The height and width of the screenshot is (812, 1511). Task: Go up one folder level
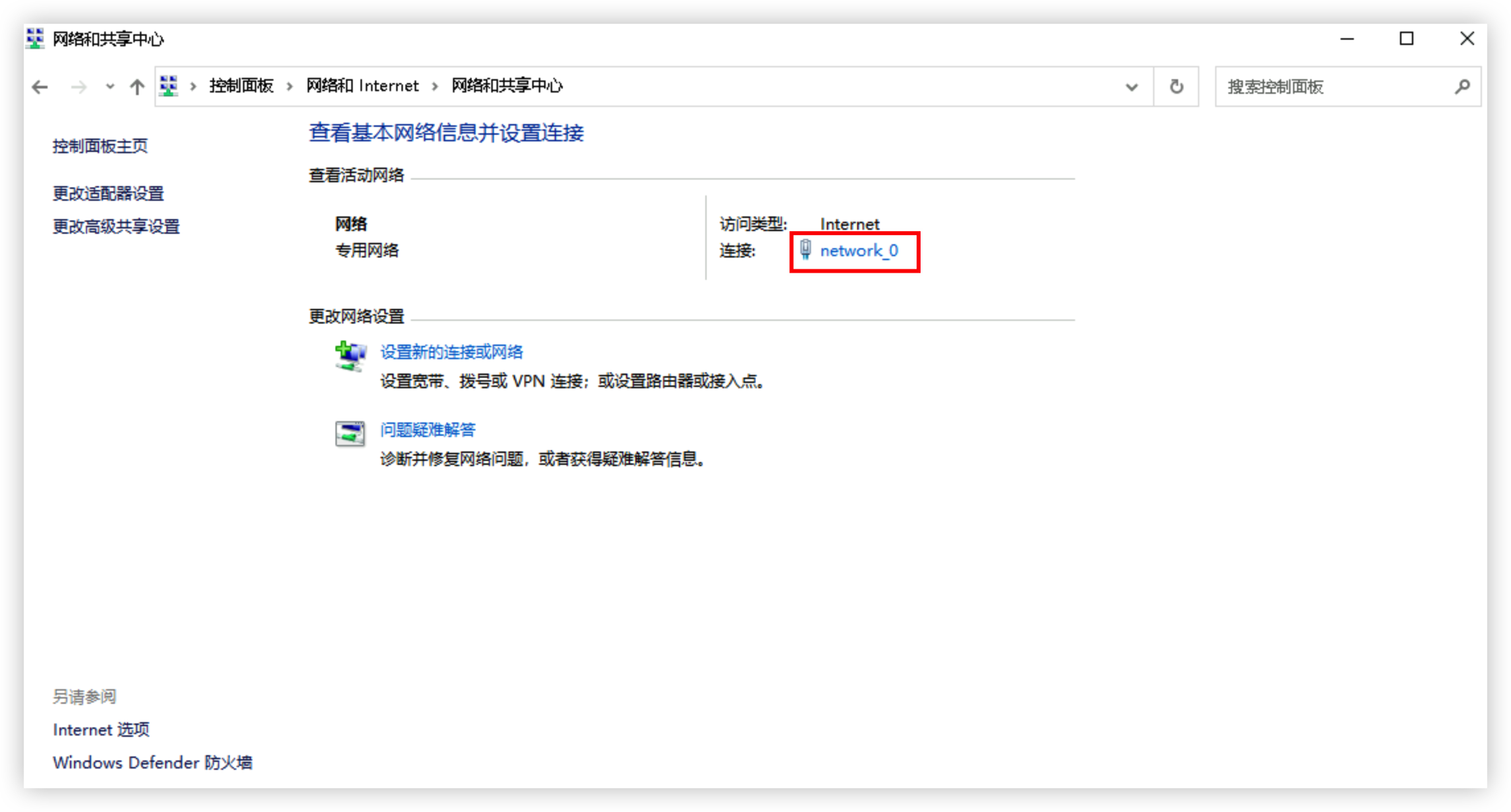137,86
